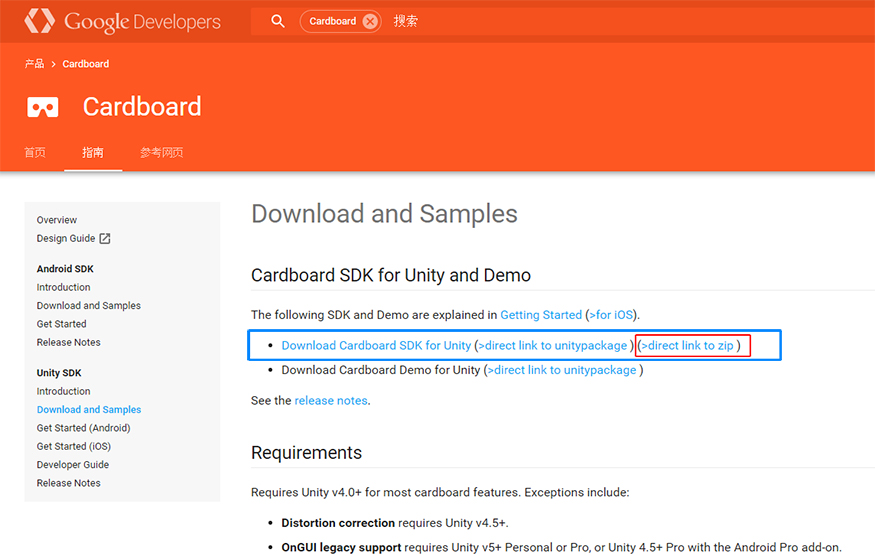The height and width of the screenshot is (556, 875).
Task: Open Android SDK Introduction in the sidebar
Action: point(64,287)
